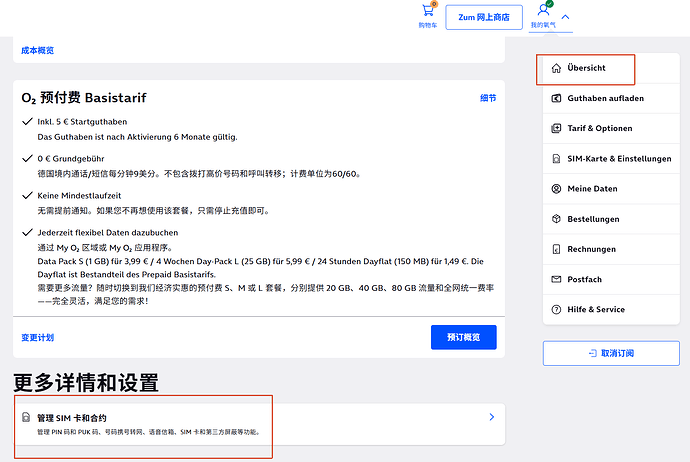Open the 我的氧气 account icon
The width and height of the screenshot is (690, 462).
pos(543,10)
